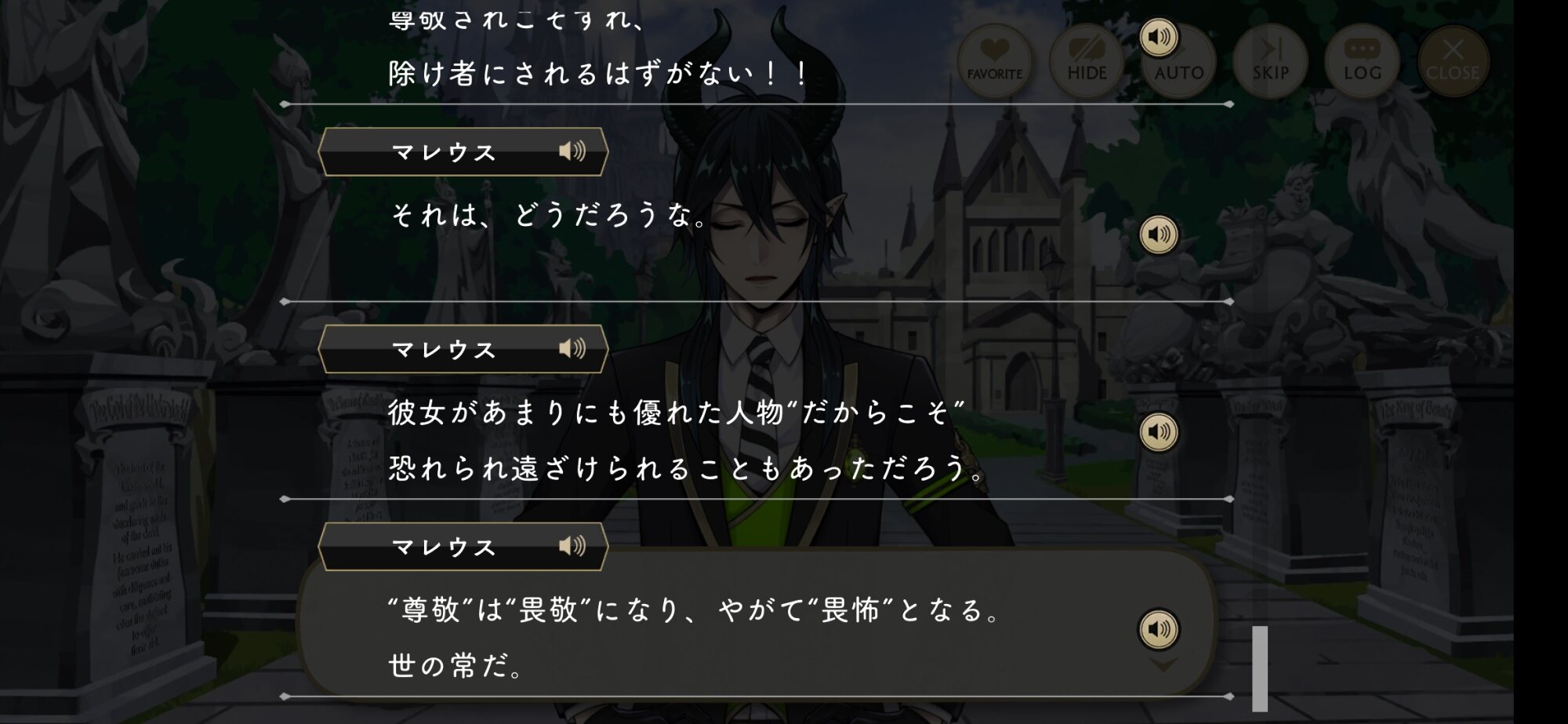Click the SKIP button
The image size is (1568, 724).
[x=1270, y=60]
